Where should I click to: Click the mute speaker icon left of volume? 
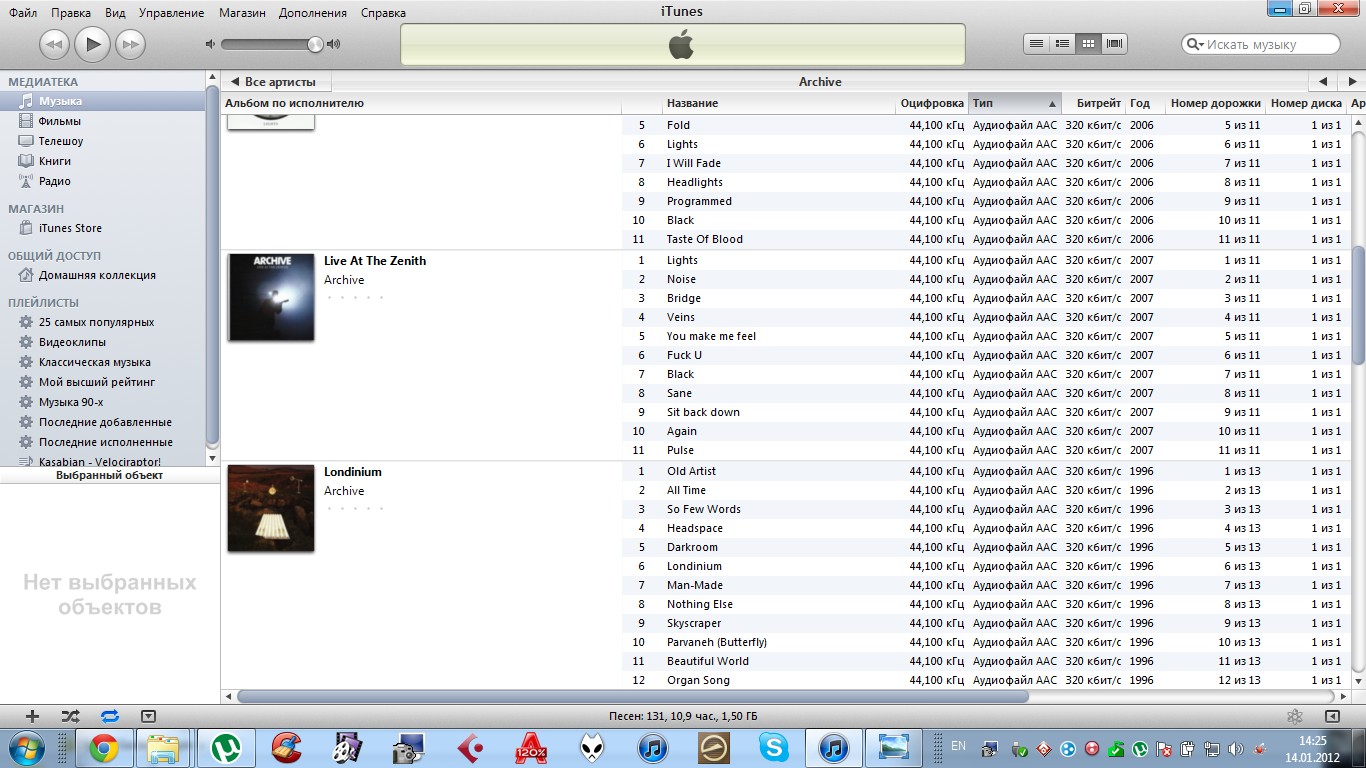point(210,44)
